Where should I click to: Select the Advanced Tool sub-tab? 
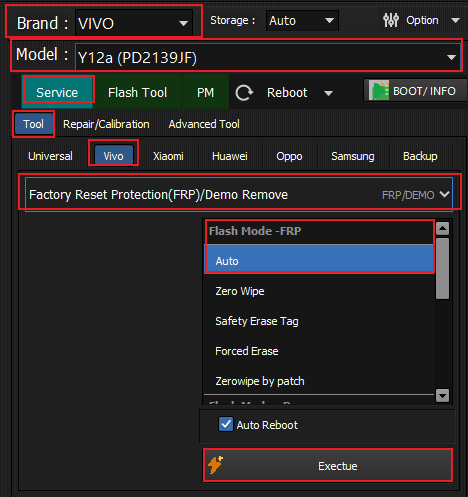[204, 124]
